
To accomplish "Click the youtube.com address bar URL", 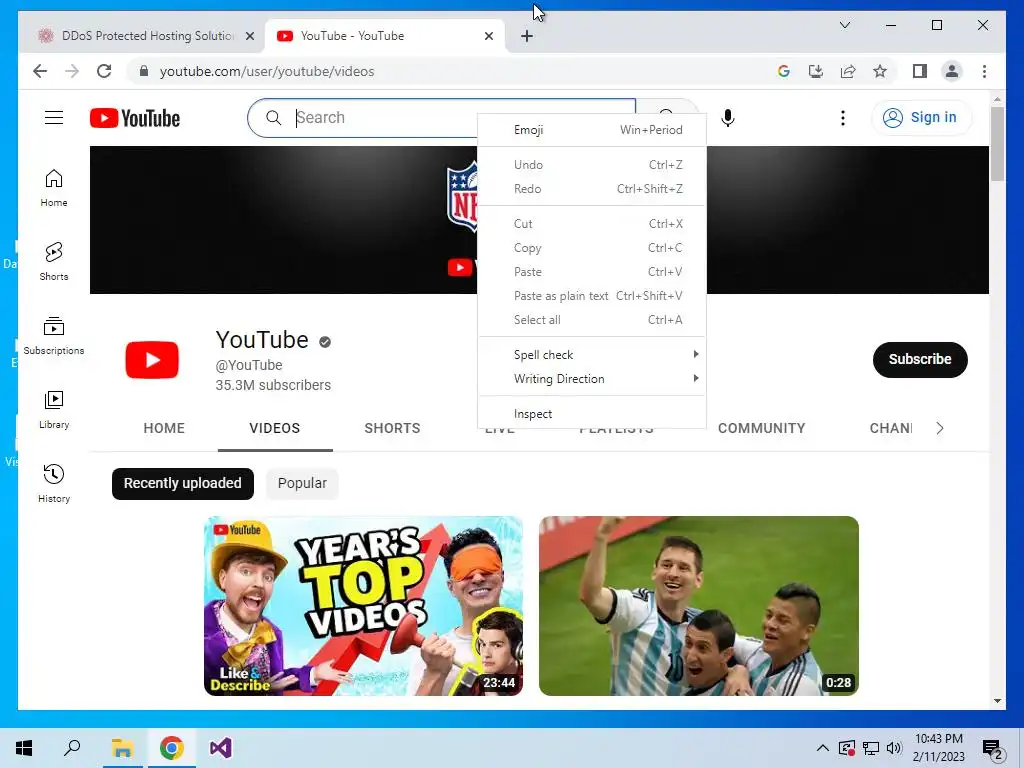I will [x=266, y=71].
